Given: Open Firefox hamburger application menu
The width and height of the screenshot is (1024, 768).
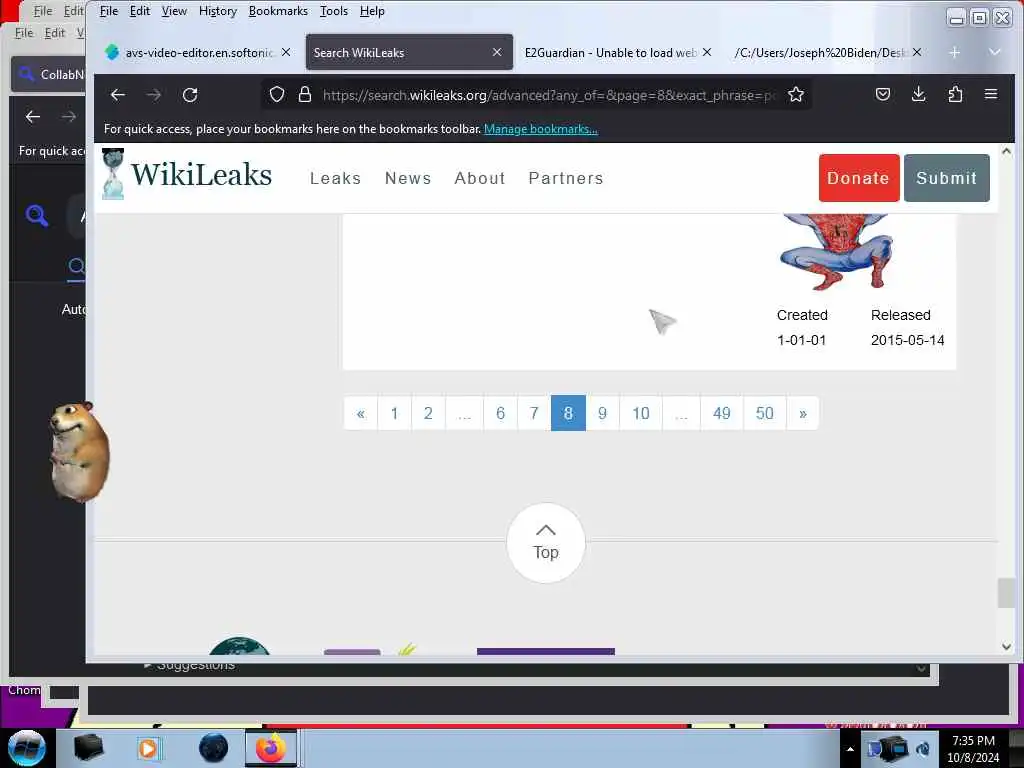Looking at the screenshot, I should [991, 95].
